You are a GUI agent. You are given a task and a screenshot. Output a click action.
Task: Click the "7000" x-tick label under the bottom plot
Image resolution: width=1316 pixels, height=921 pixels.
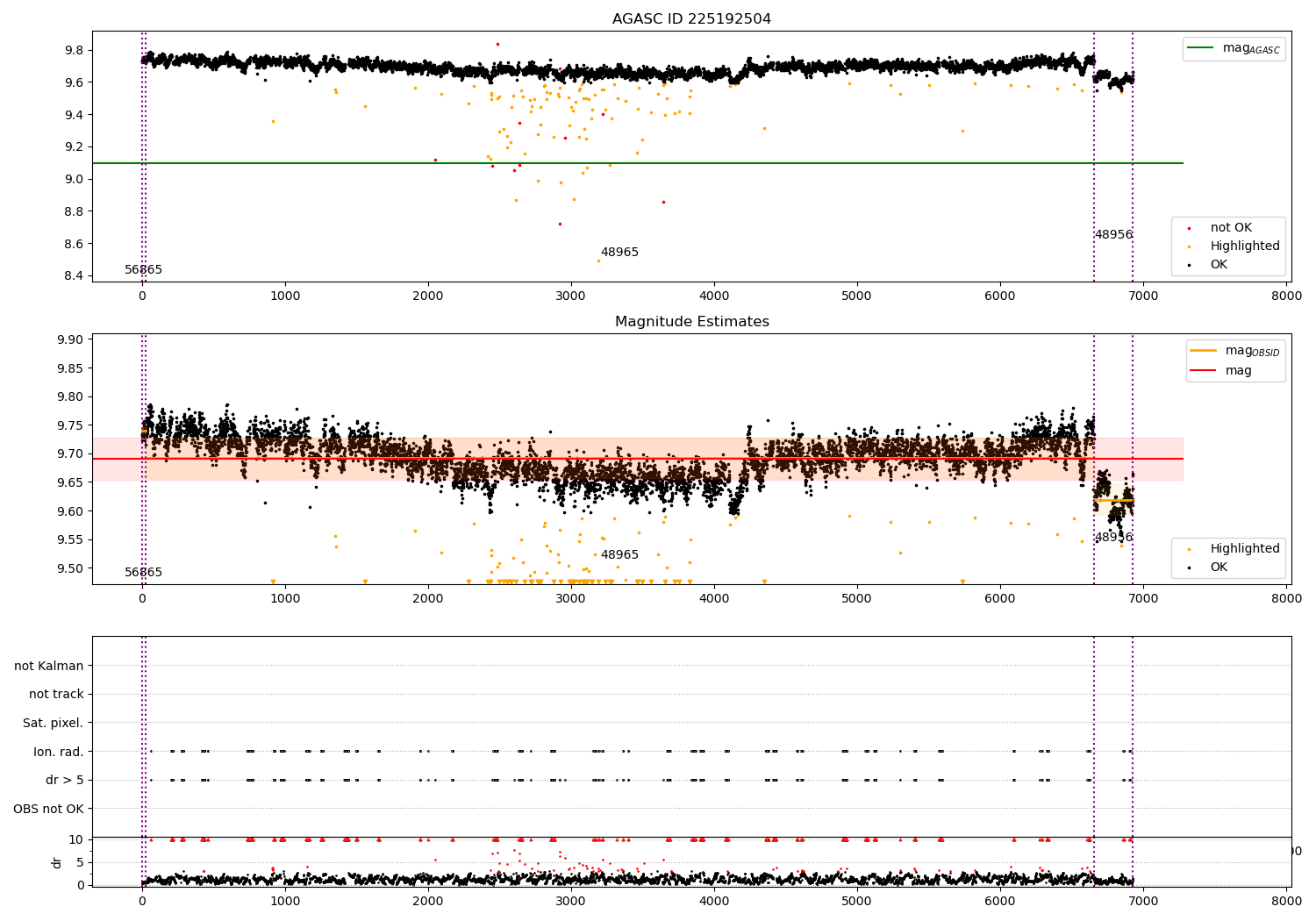coord(1143,902)
